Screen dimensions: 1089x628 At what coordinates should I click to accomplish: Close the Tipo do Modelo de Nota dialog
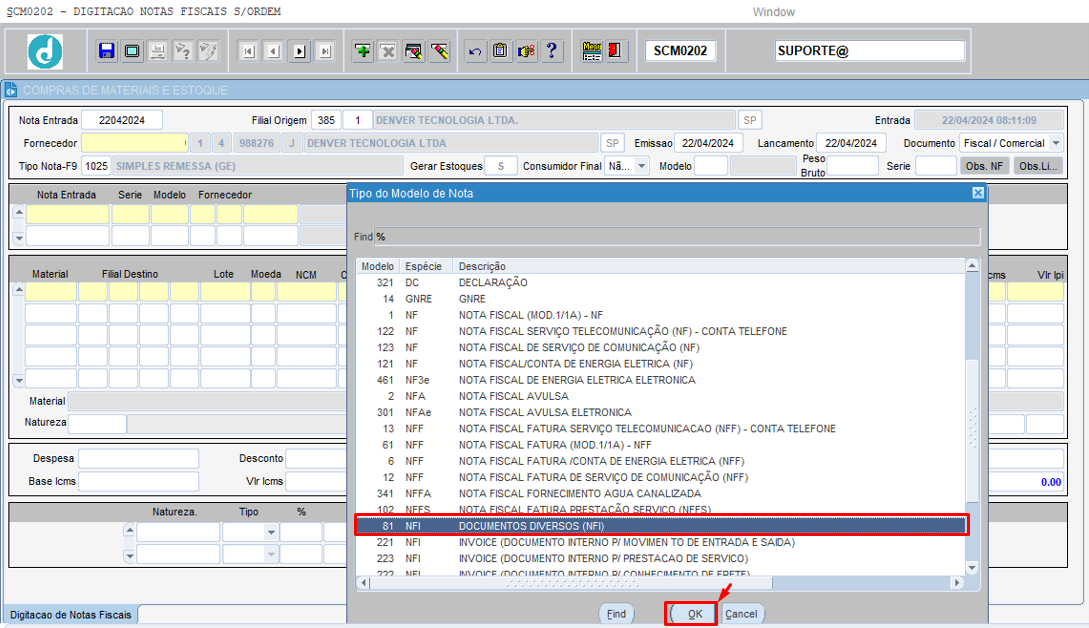(978, 192)
